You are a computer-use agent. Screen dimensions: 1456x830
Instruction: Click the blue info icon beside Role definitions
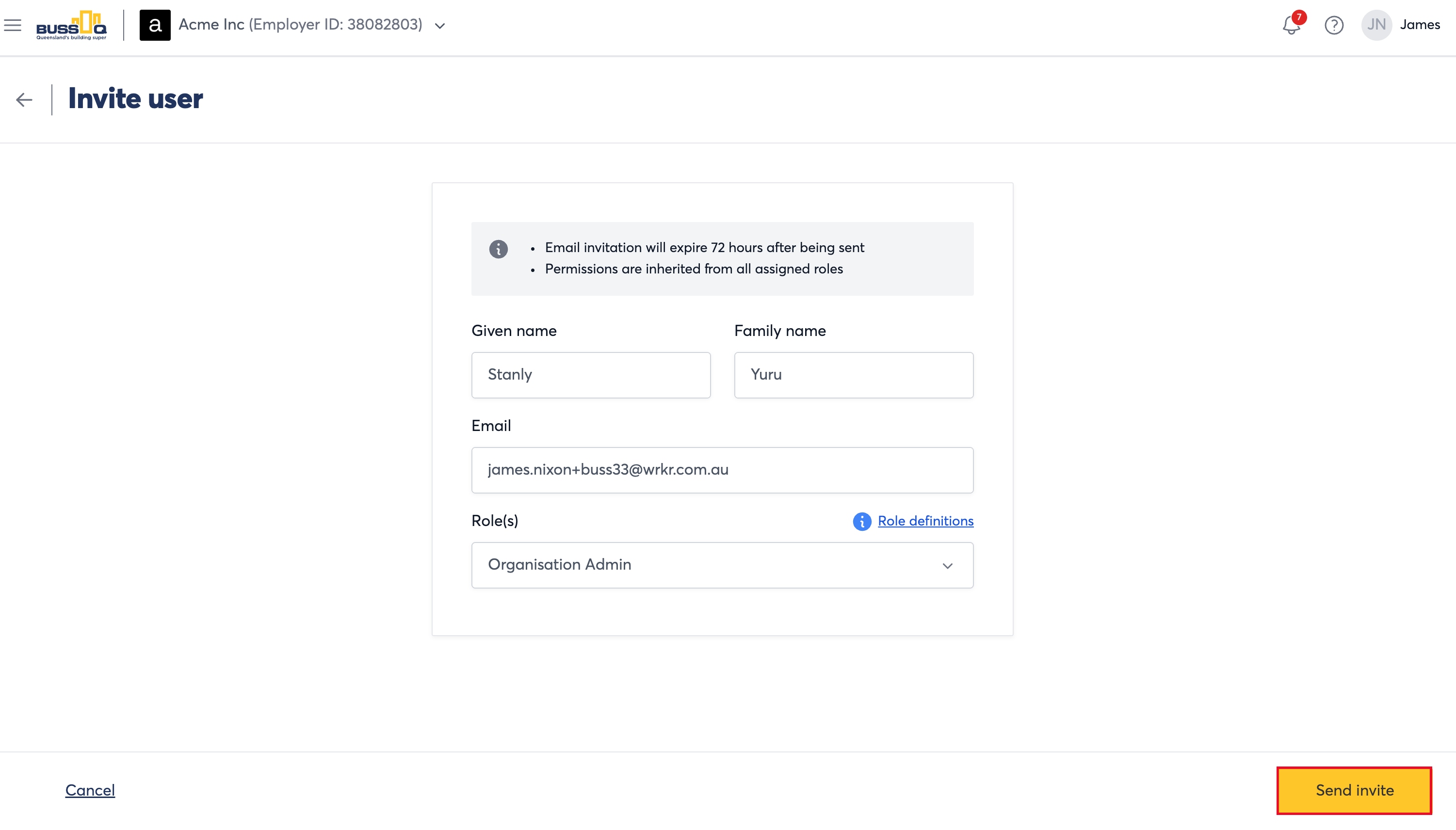pos(862,521)
